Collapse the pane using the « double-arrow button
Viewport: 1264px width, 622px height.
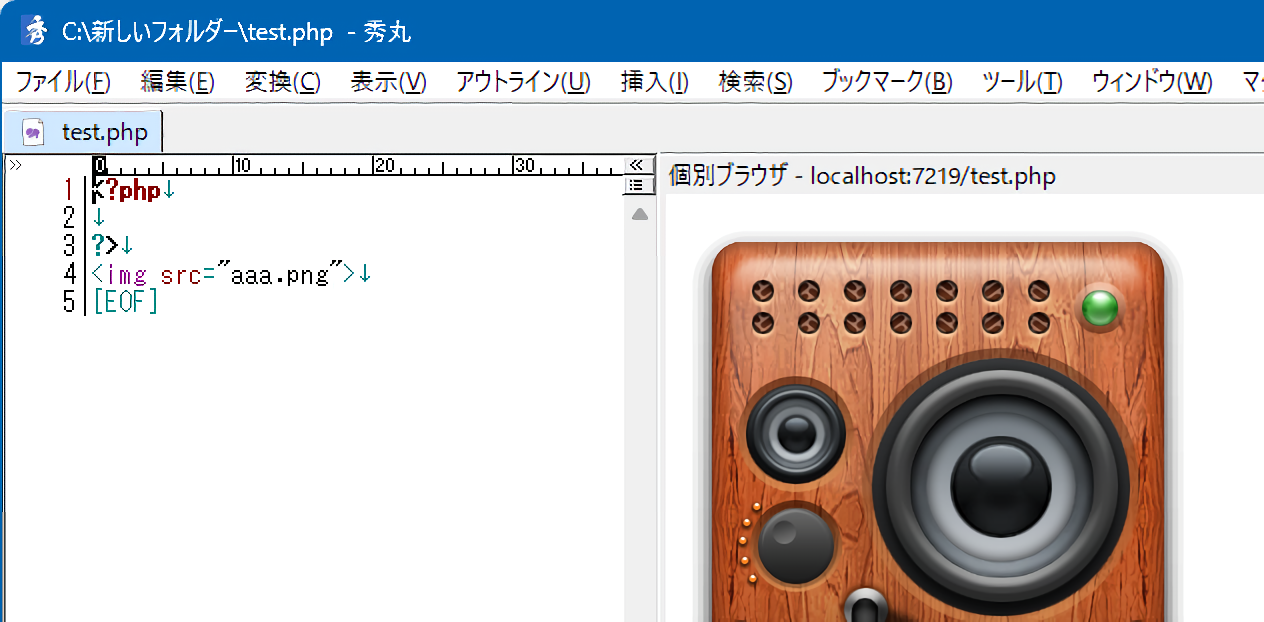(635, 165)
